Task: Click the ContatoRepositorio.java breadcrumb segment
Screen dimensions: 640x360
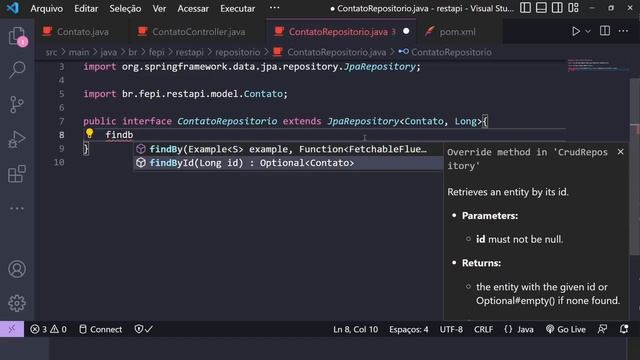Action: (x=336, y=52)
